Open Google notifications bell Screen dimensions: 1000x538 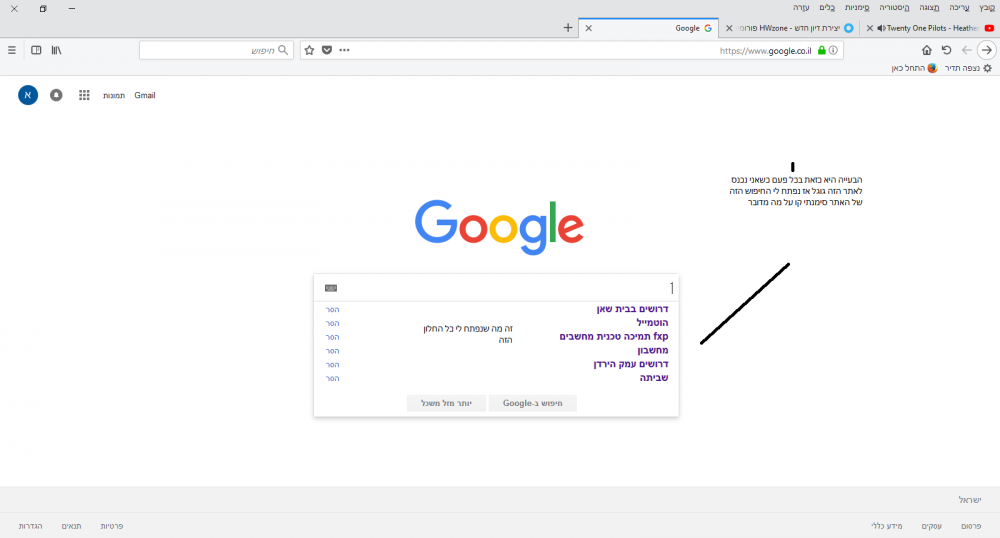[x=56, y=95]
